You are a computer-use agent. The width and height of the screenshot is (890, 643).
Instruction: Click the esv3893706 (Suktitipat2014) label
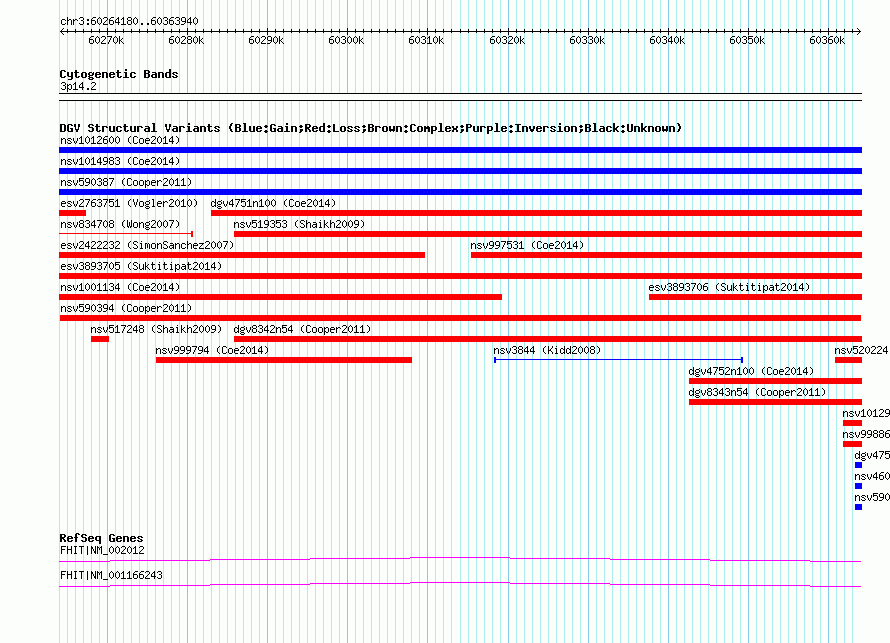click(729, 287)
